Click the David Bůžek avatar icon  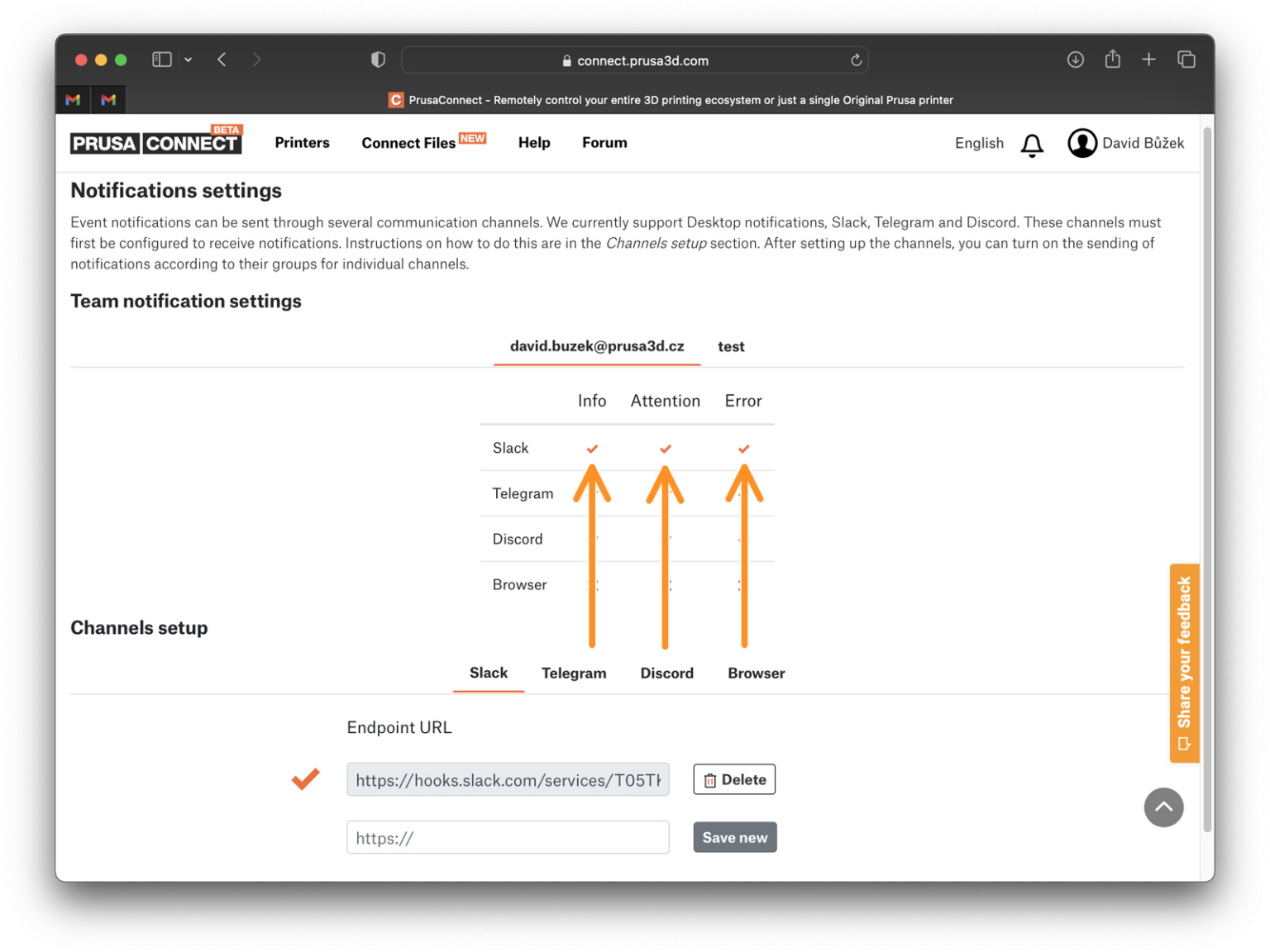(1082, 143)
